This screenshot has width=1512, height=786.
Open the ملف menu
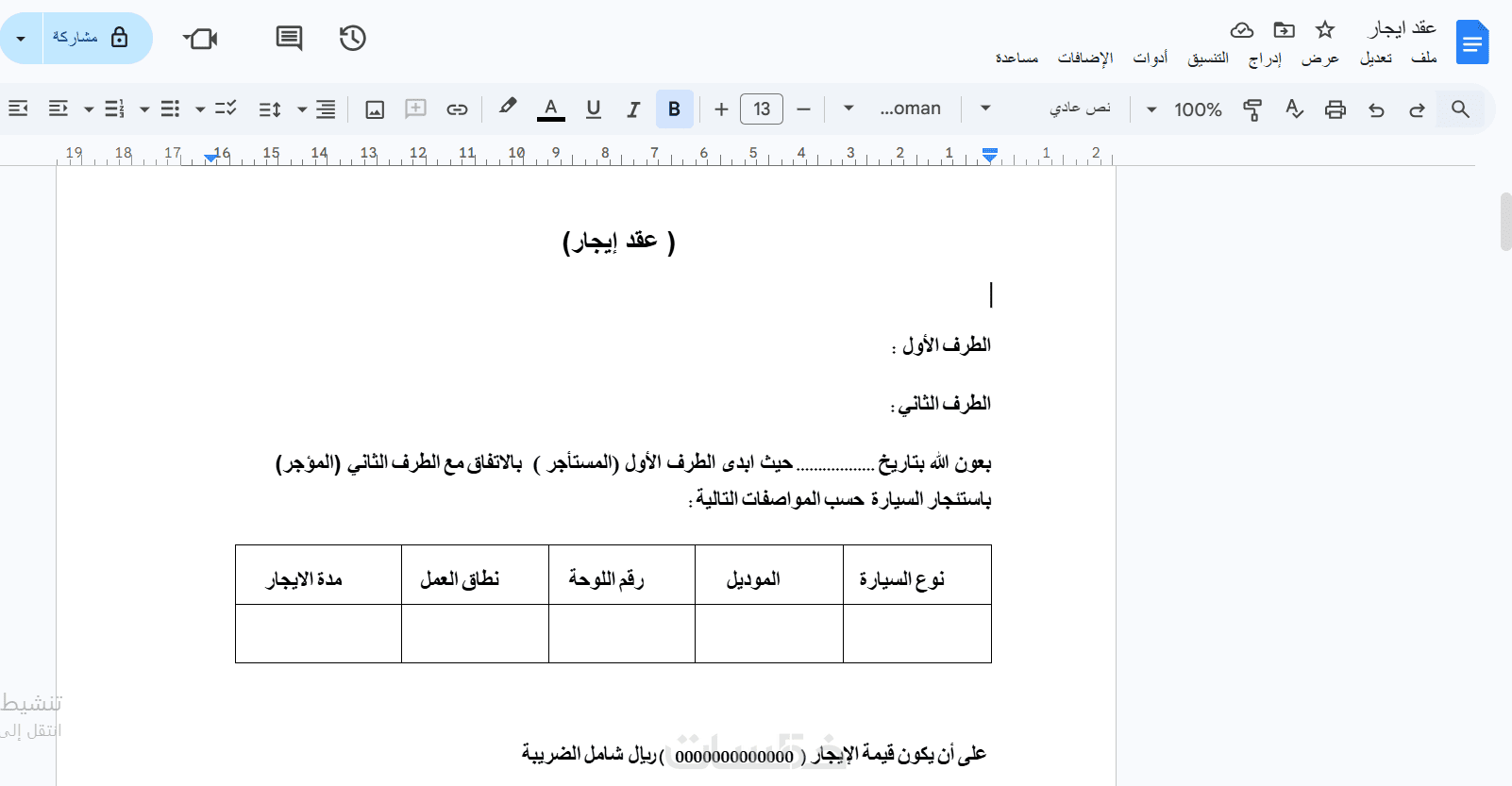1423,59
